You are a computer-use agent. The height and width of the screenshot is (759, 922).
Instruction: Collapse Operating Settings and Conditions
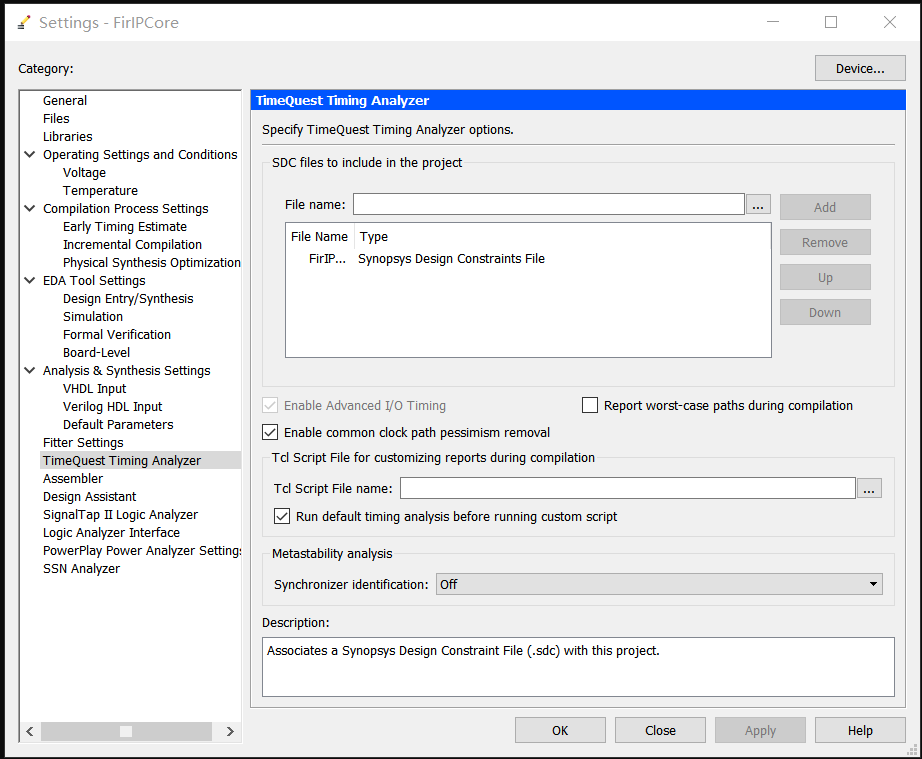click(x=29, y=155)
